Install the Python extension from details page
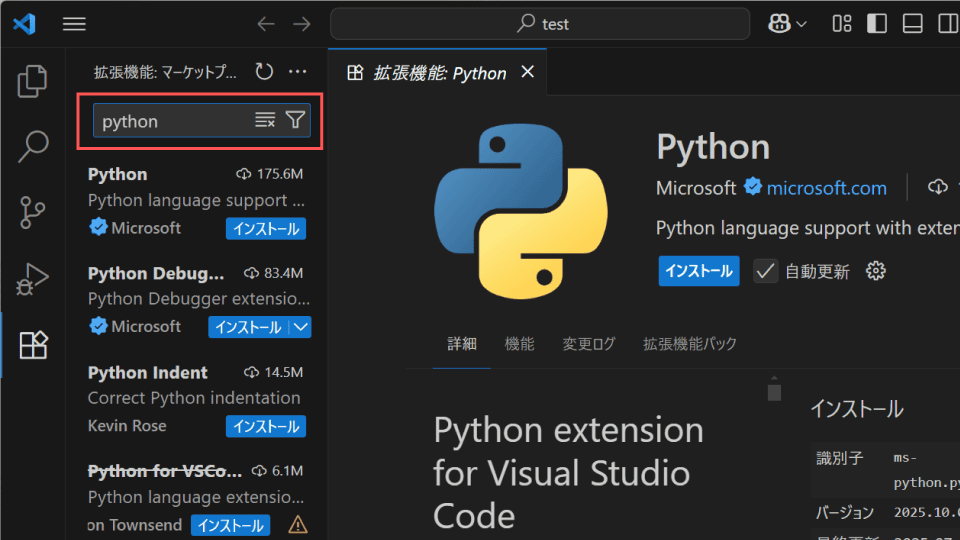This screenshot has height=540, width=960. click(699, 271)
